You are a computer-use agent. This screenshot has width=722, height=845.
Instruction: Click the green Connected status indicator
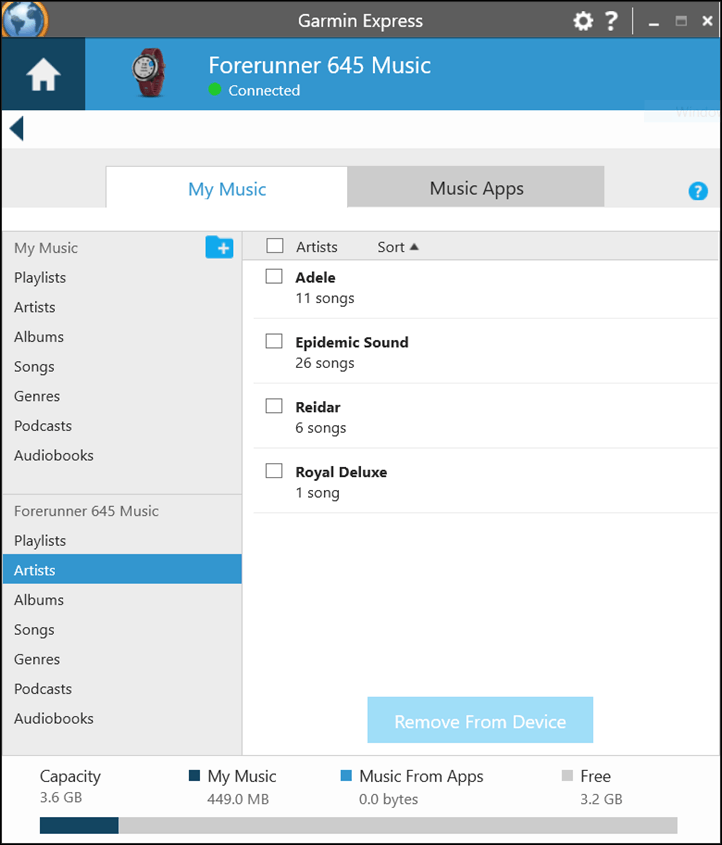pyautogui.click(x=215, y=89)
